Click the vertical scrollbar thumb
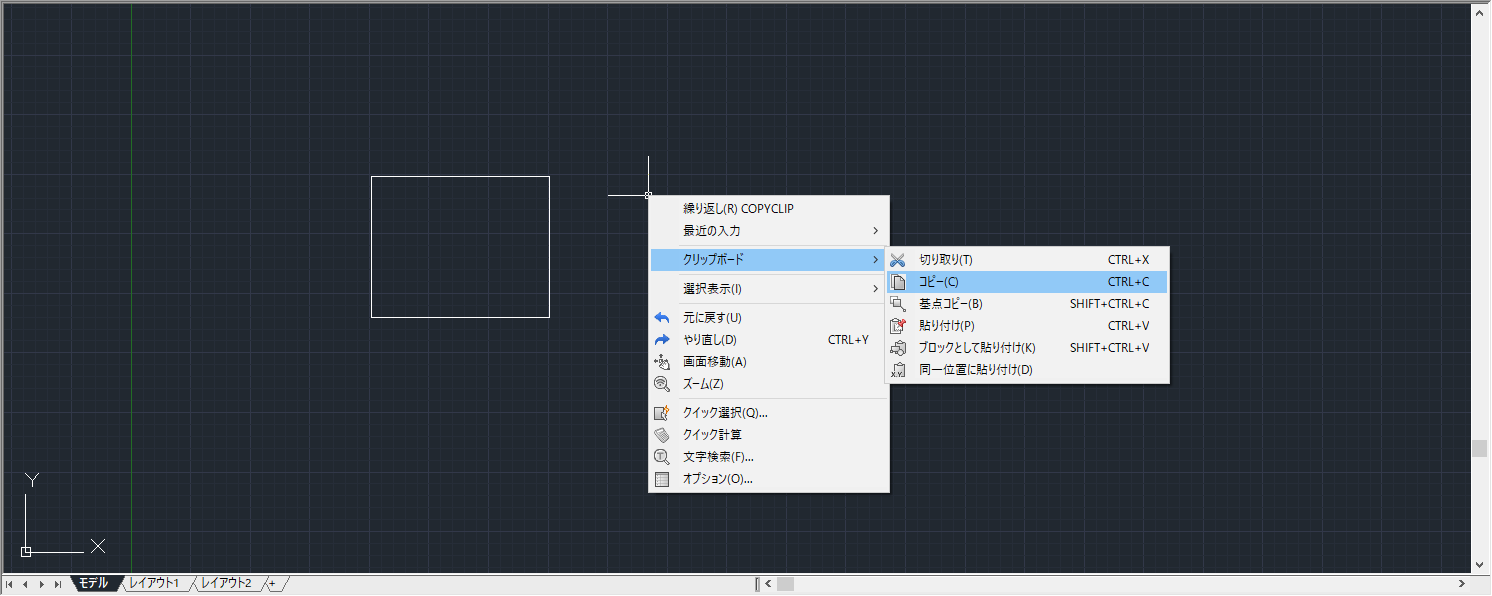The width and height of the screenshot is (1492, 596). click(x=1480, y=449)
